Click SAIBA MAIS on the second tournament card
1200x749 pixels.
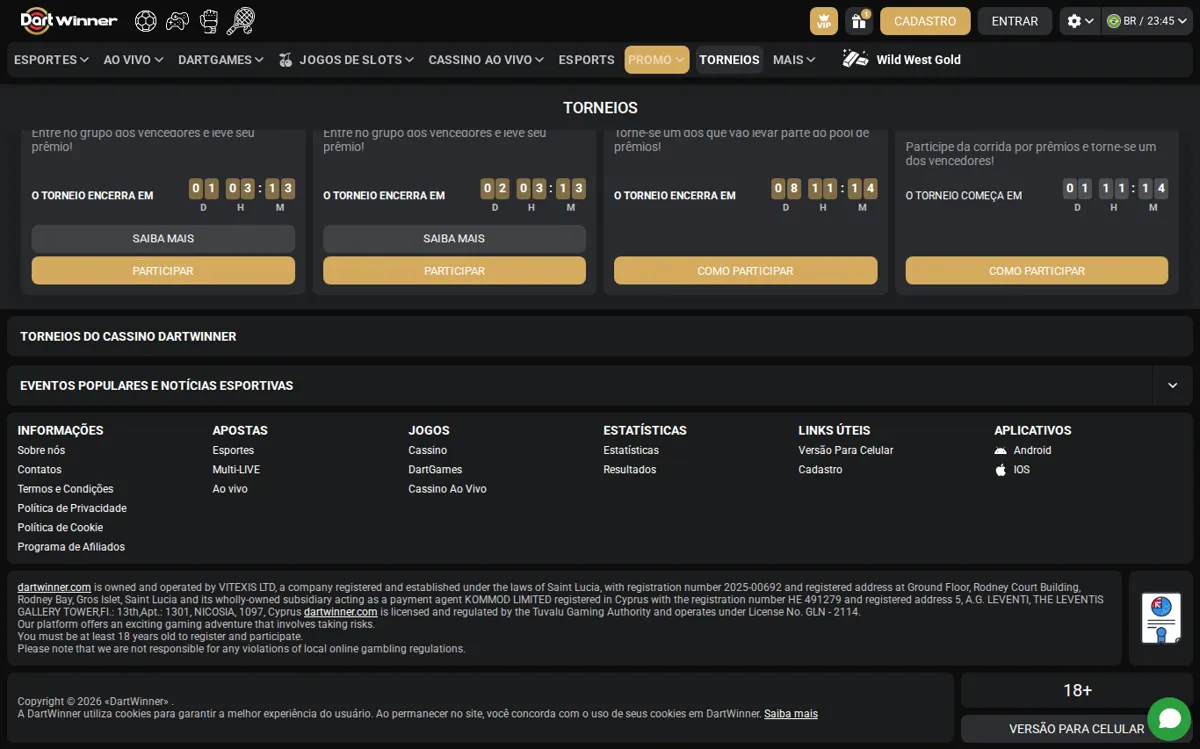coord(454,239)
